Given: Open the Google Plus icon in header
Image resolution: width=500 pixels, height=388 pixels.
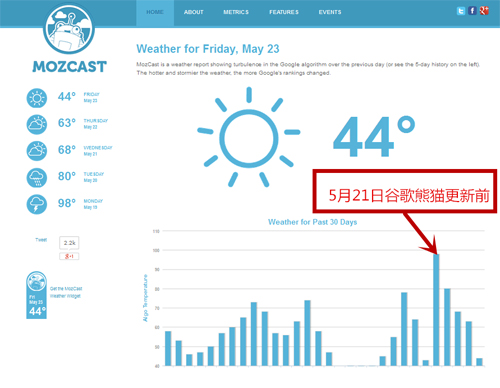Looking at the screenshot, I should click(484, 11).
